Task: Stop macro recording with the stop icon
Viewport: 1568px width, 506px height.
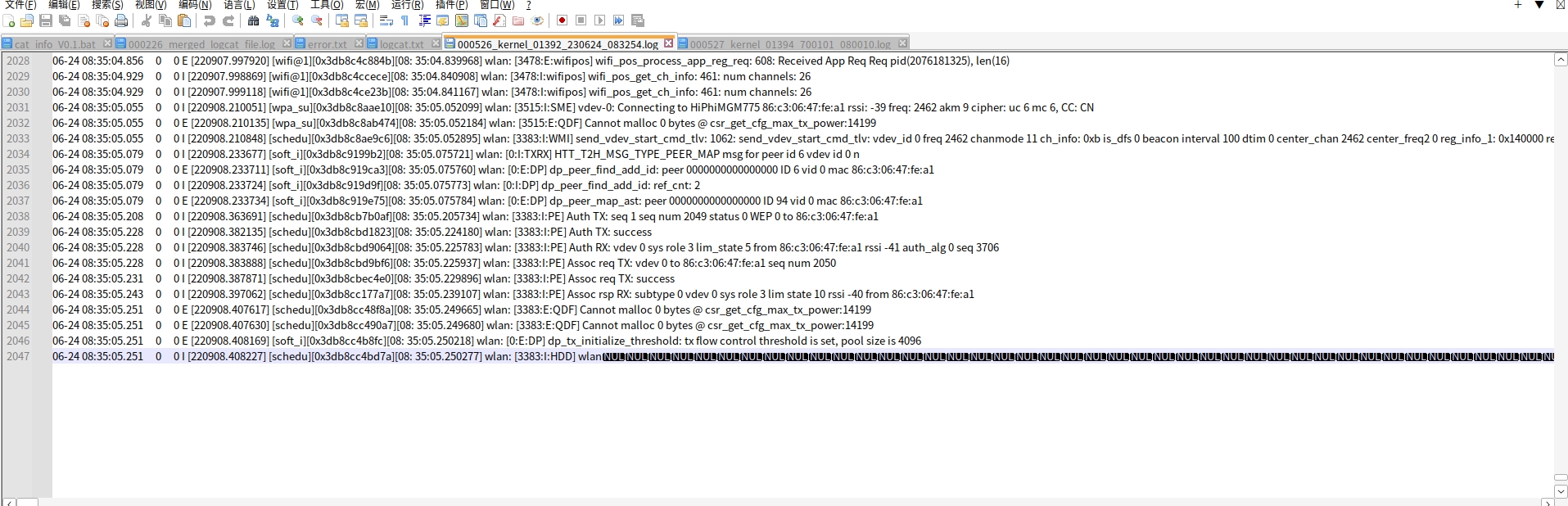Action: (581, 20)
